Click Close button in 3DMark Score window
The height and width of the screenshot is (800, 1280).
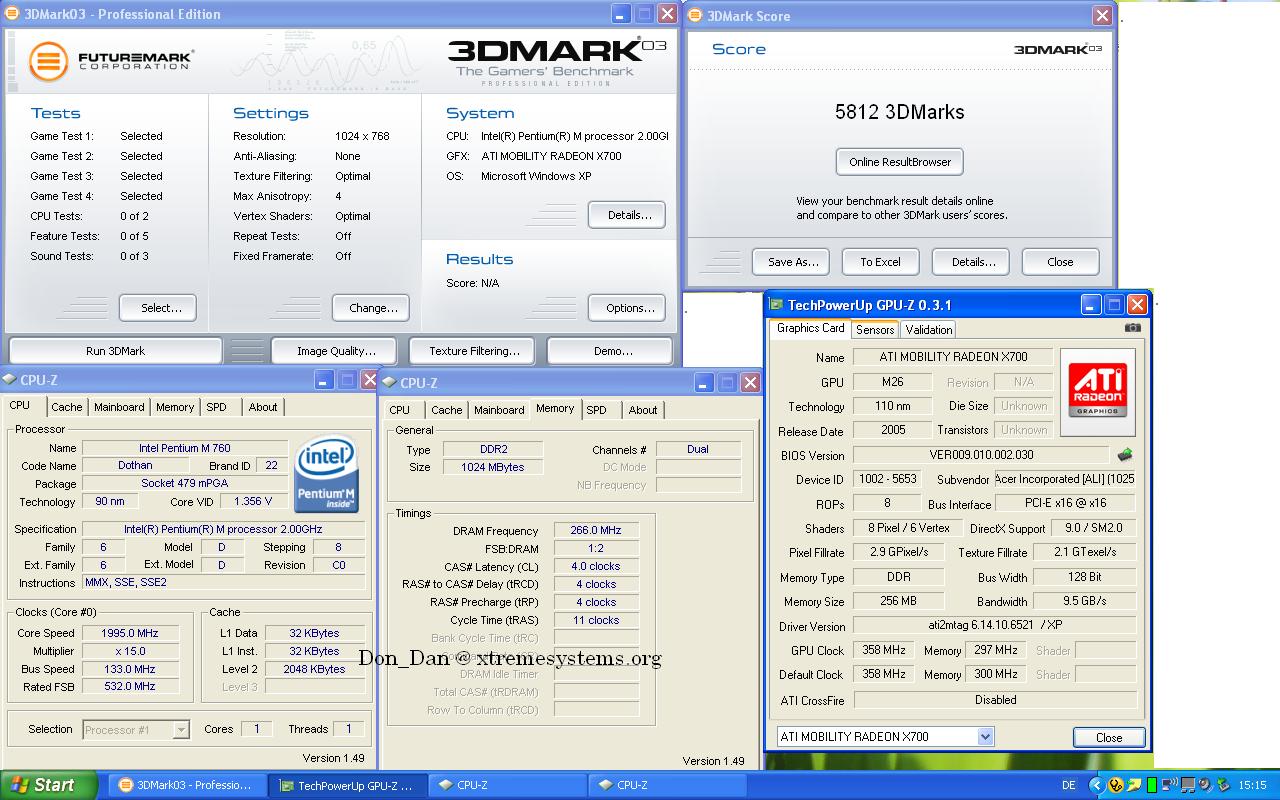point(1060,262)
